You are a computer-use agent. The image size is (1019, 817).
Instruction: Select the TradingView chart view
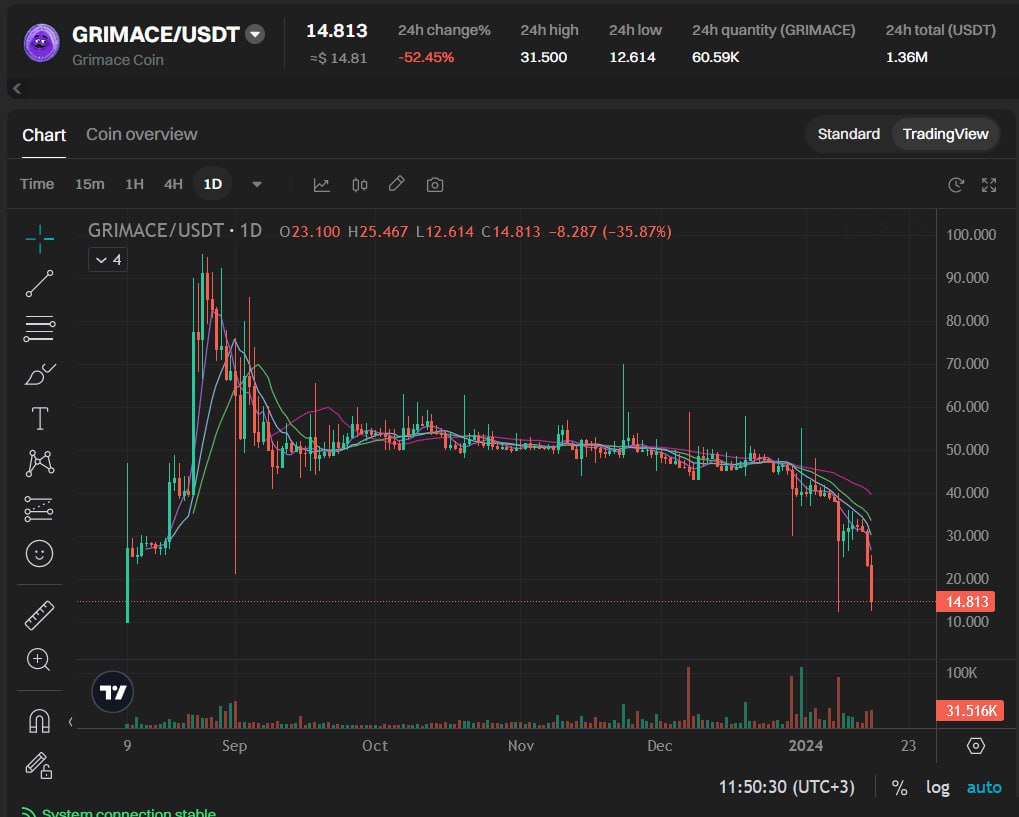pyautogui.click(x=945, y=134)
